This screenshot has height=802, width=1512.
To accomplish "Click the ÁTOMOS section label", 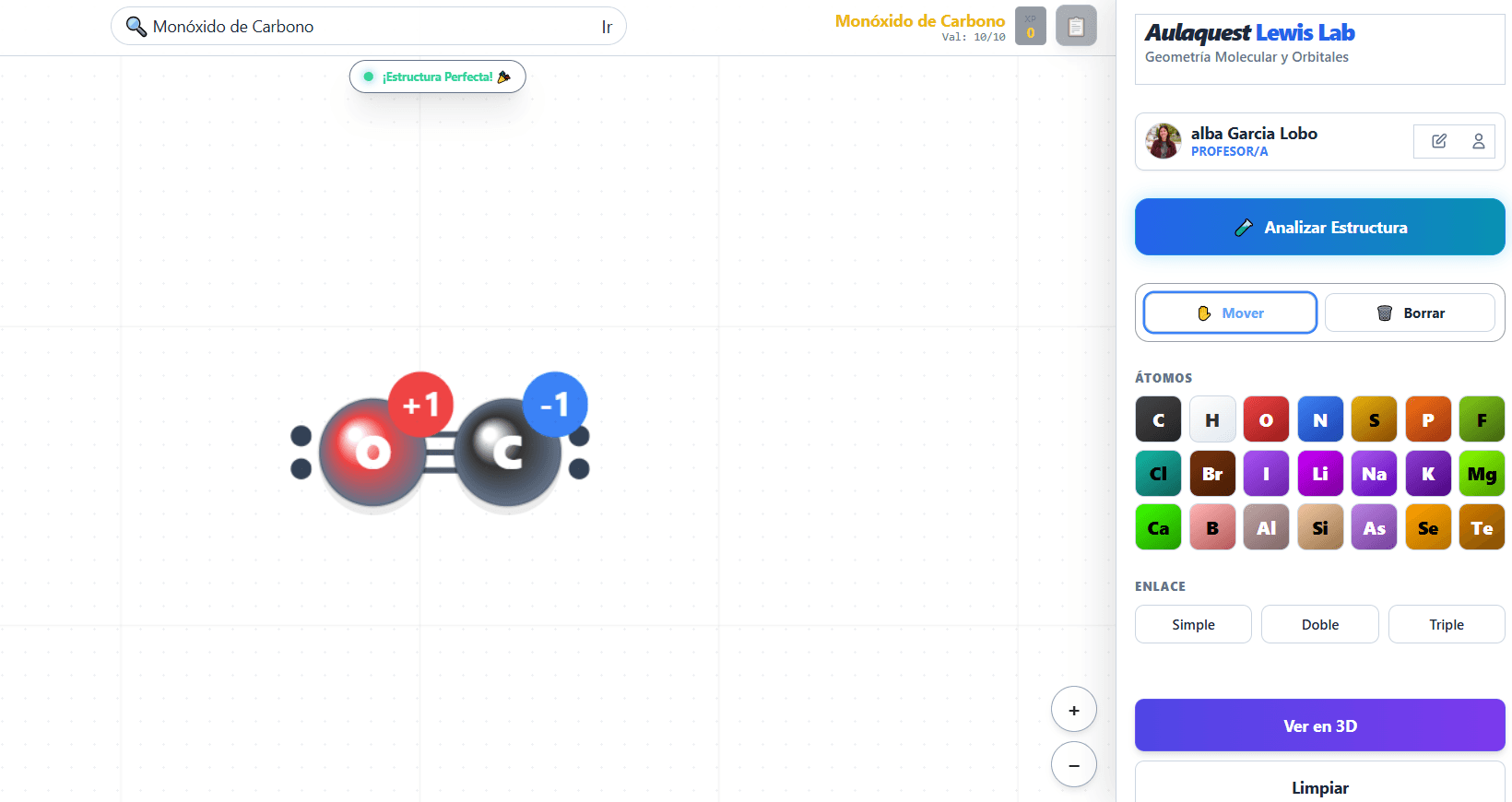I will coord(1164,378).
